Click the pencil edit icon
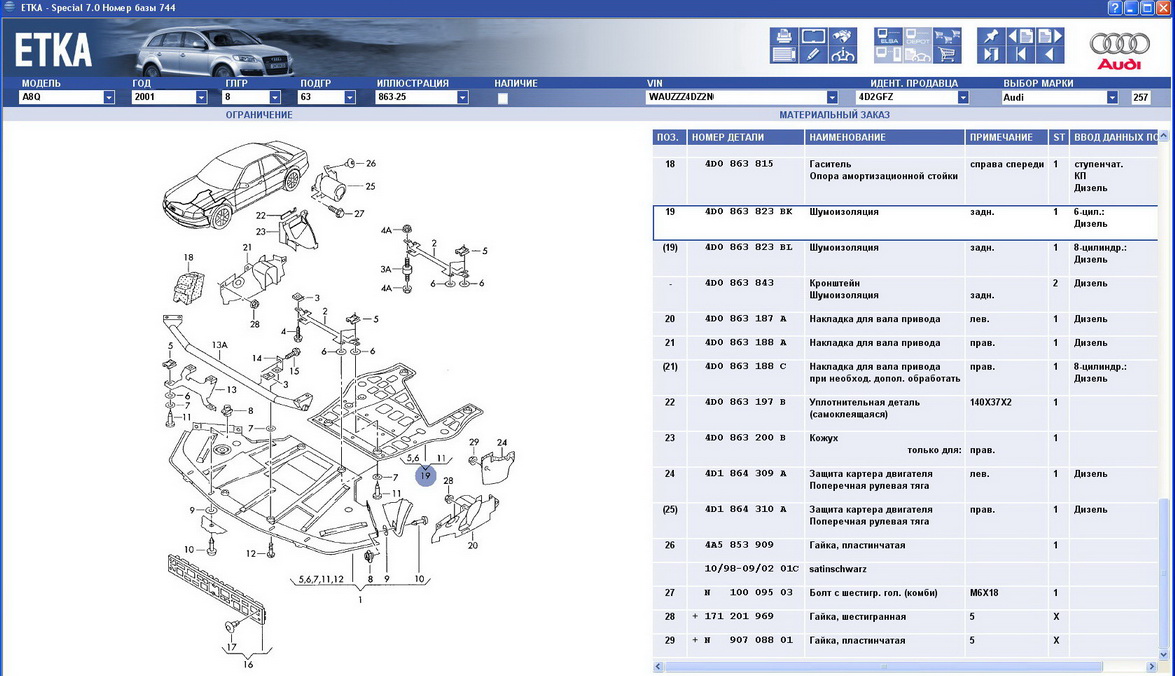The width and height of the screenshot is (1175, 676). click(x=813, y=55)
